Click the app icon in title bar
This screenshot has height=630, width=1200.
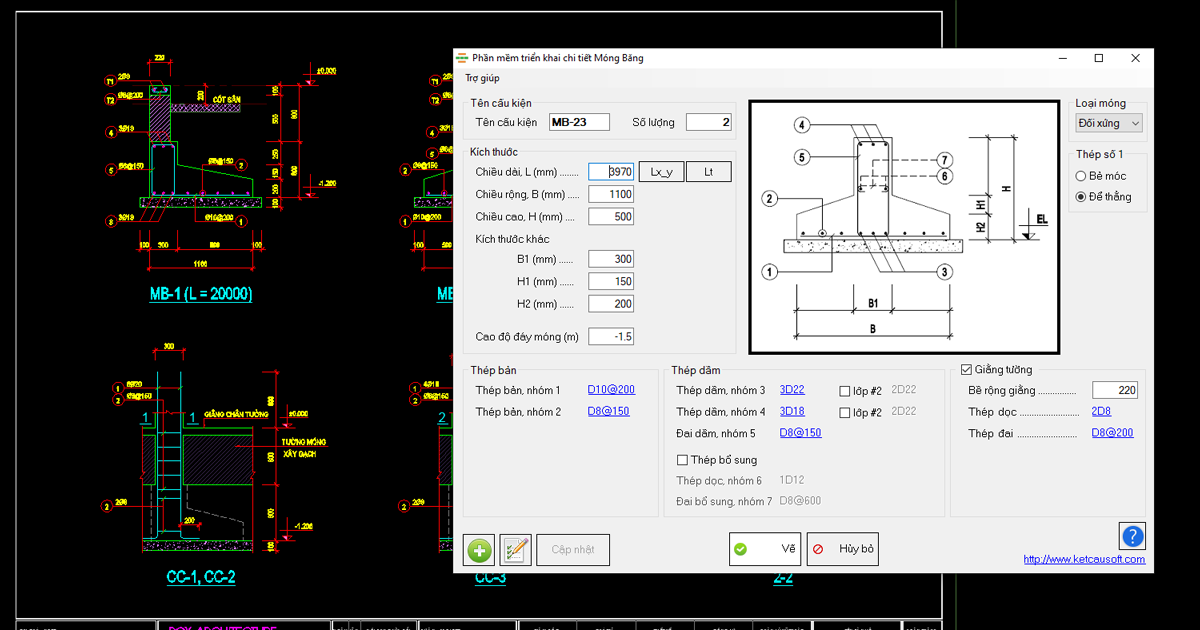462,58
